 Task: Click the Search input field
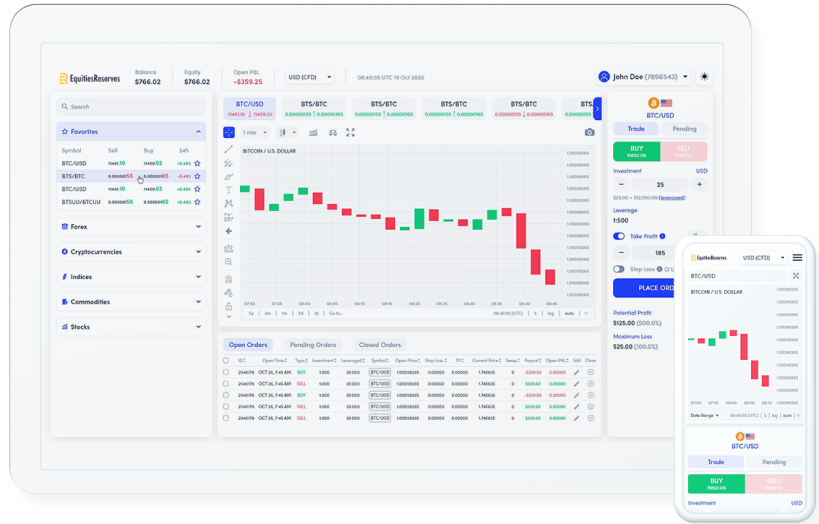pos(131,107)
